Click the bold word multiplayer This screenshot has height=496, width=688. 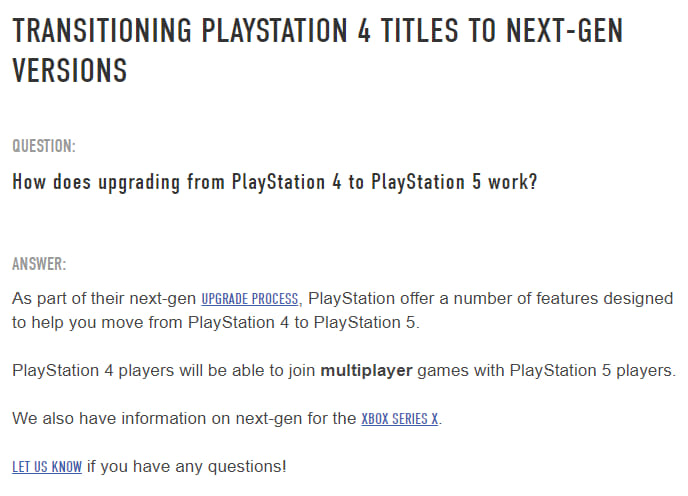click(366, 371)
